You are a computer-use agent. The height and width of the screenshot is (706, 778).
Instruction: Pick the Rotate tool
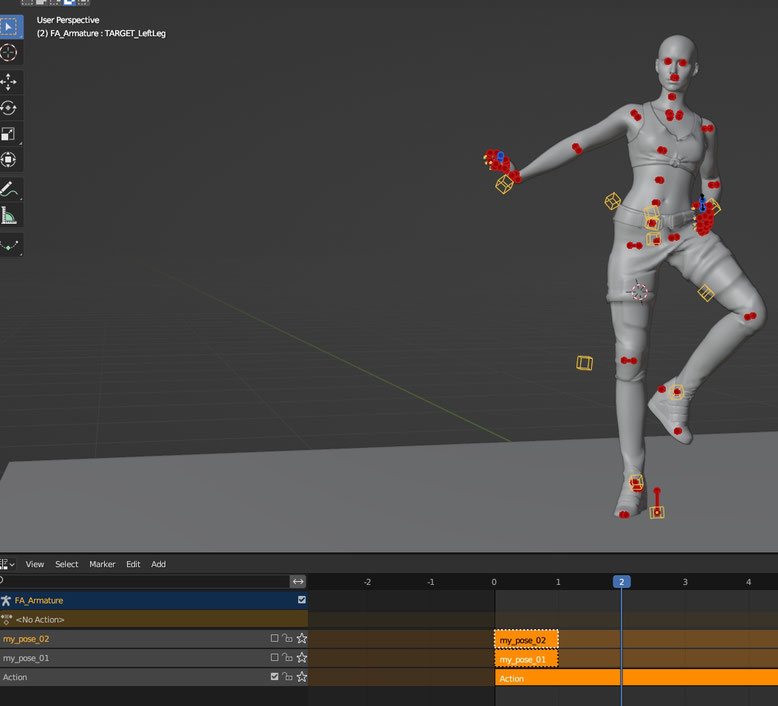(x=9, y=108)
